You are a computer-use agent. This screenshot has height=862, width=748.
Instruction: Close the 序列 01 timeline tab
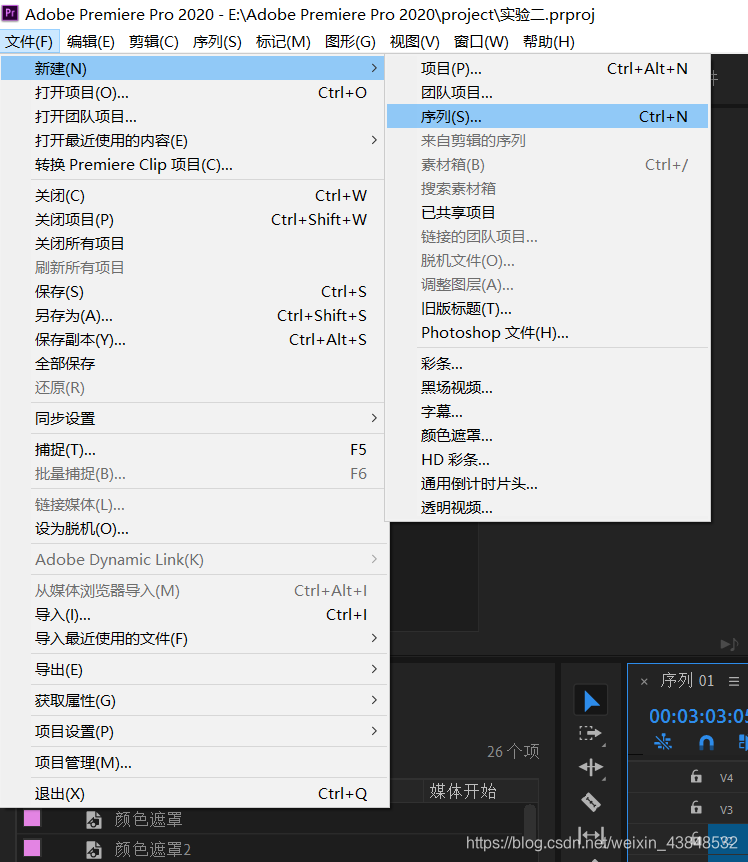click(x=644, y=682)
